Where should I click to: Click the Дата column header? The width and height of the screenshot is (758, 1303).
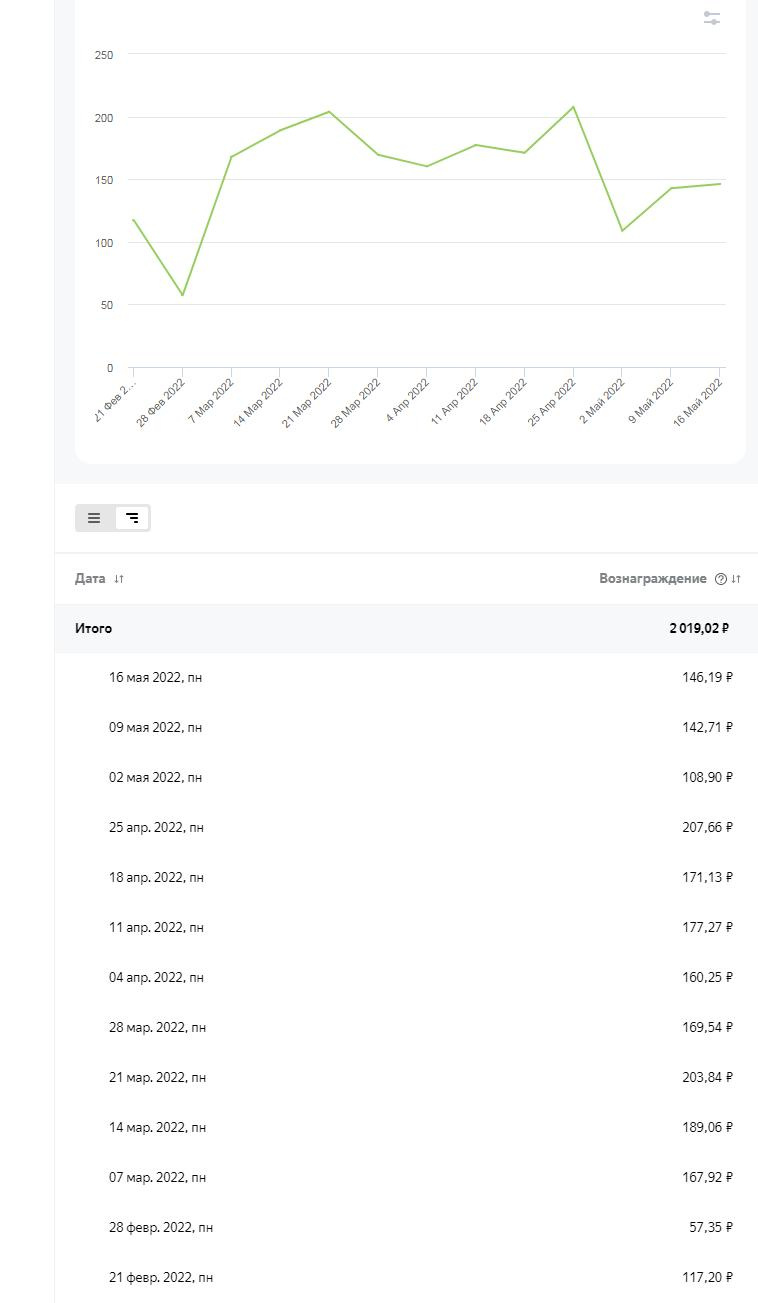click(x=90, y=579)
